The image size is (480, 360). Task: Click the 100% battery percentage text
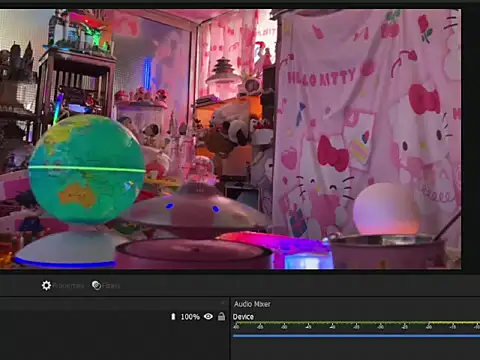coord(190,317)
